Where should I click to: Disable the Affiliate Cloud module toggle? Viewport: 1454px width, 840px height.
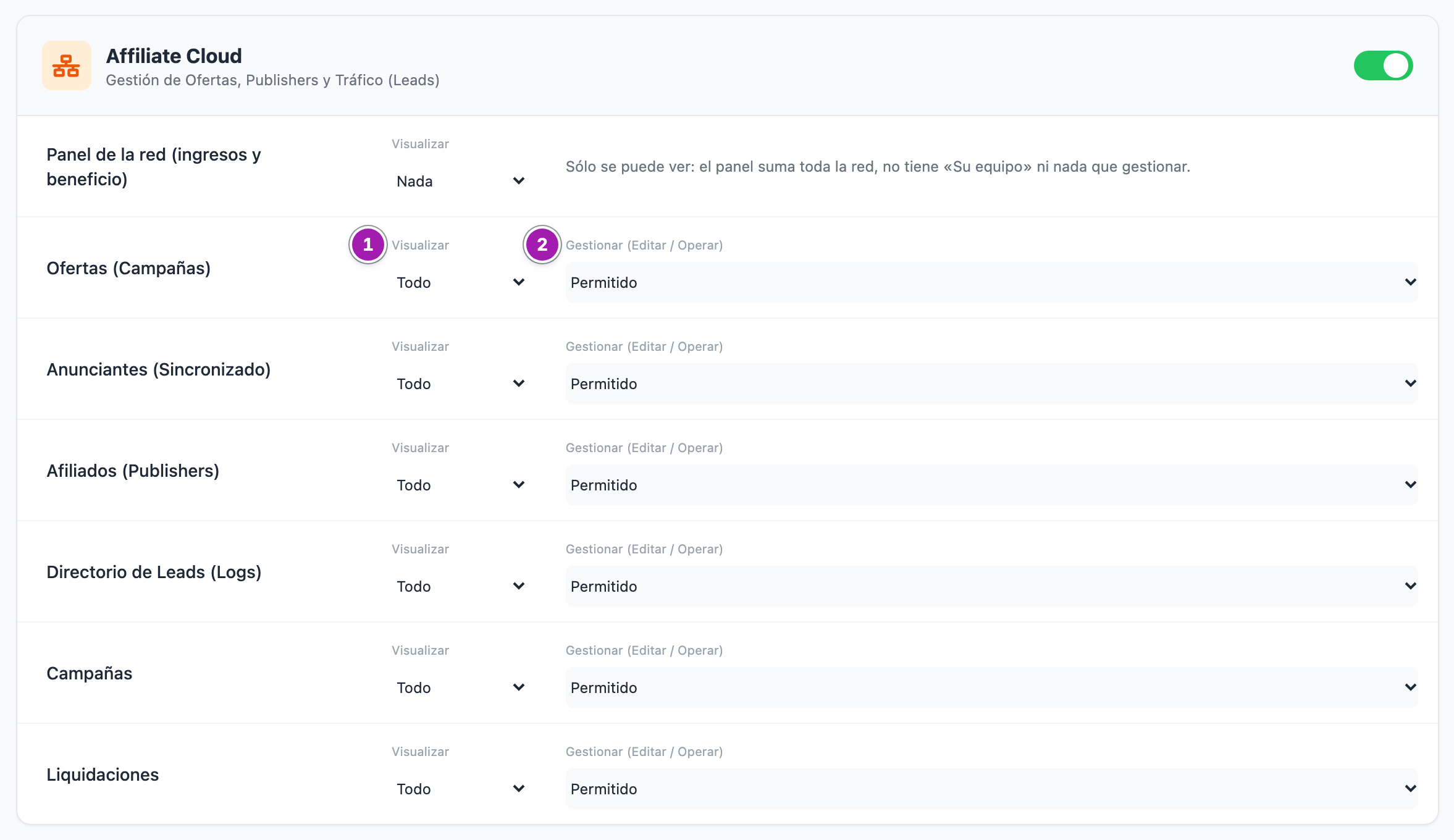tap(1383, 65)
